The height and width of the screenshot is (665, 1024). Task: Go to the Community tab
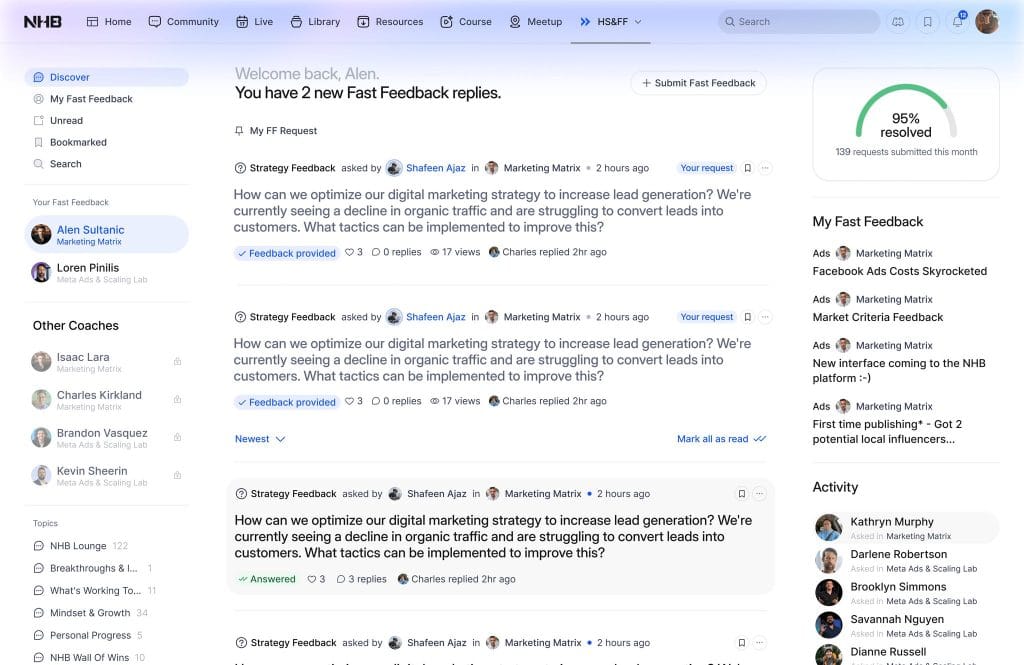184,22
